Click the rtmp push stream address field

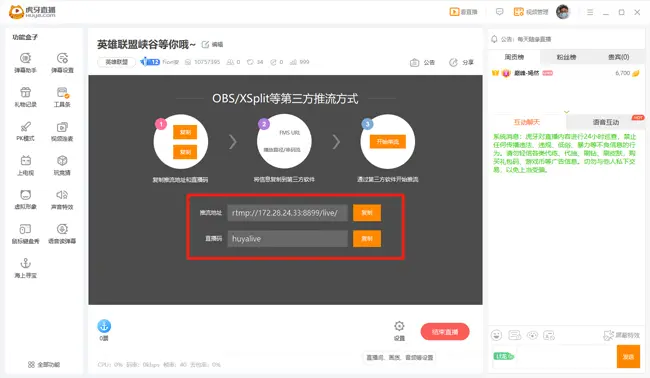[287, 213]
